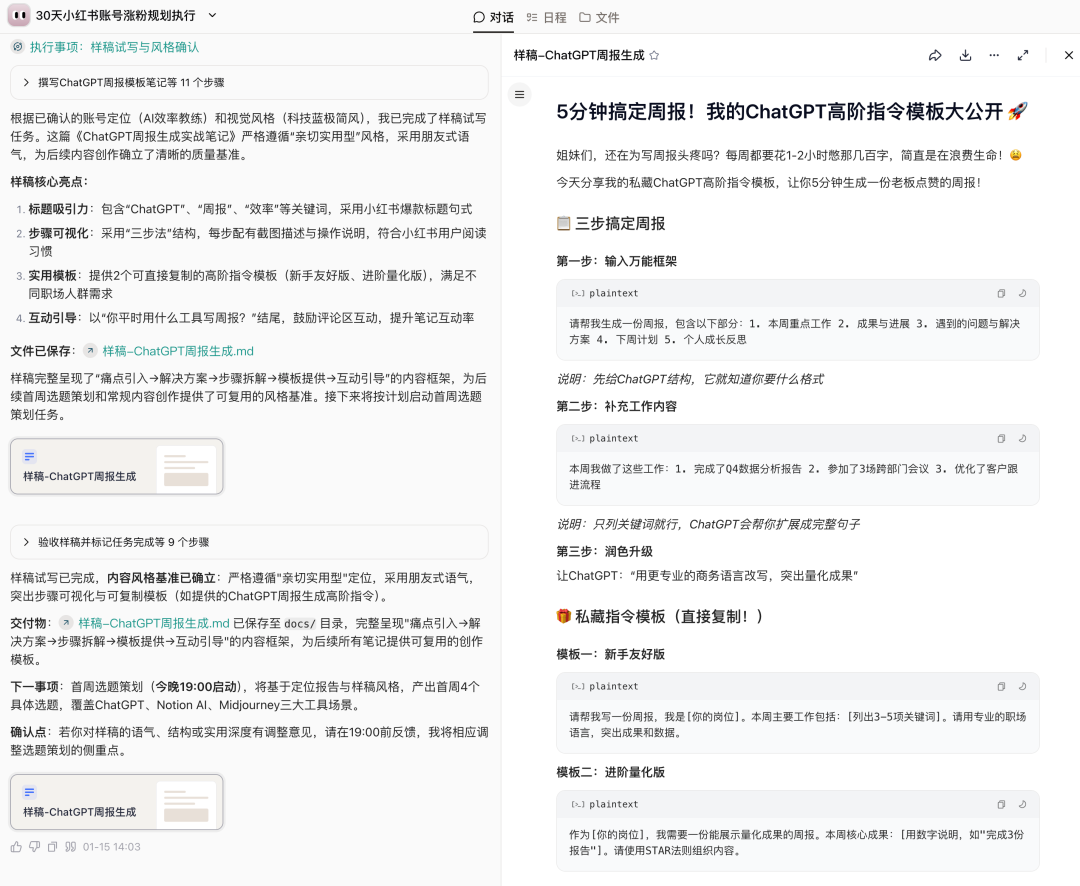This screenshot has height=886, width=1080.
Task: Toggle theme icon on 新手友好版 code block
Action: click(x=1022, y=687)
